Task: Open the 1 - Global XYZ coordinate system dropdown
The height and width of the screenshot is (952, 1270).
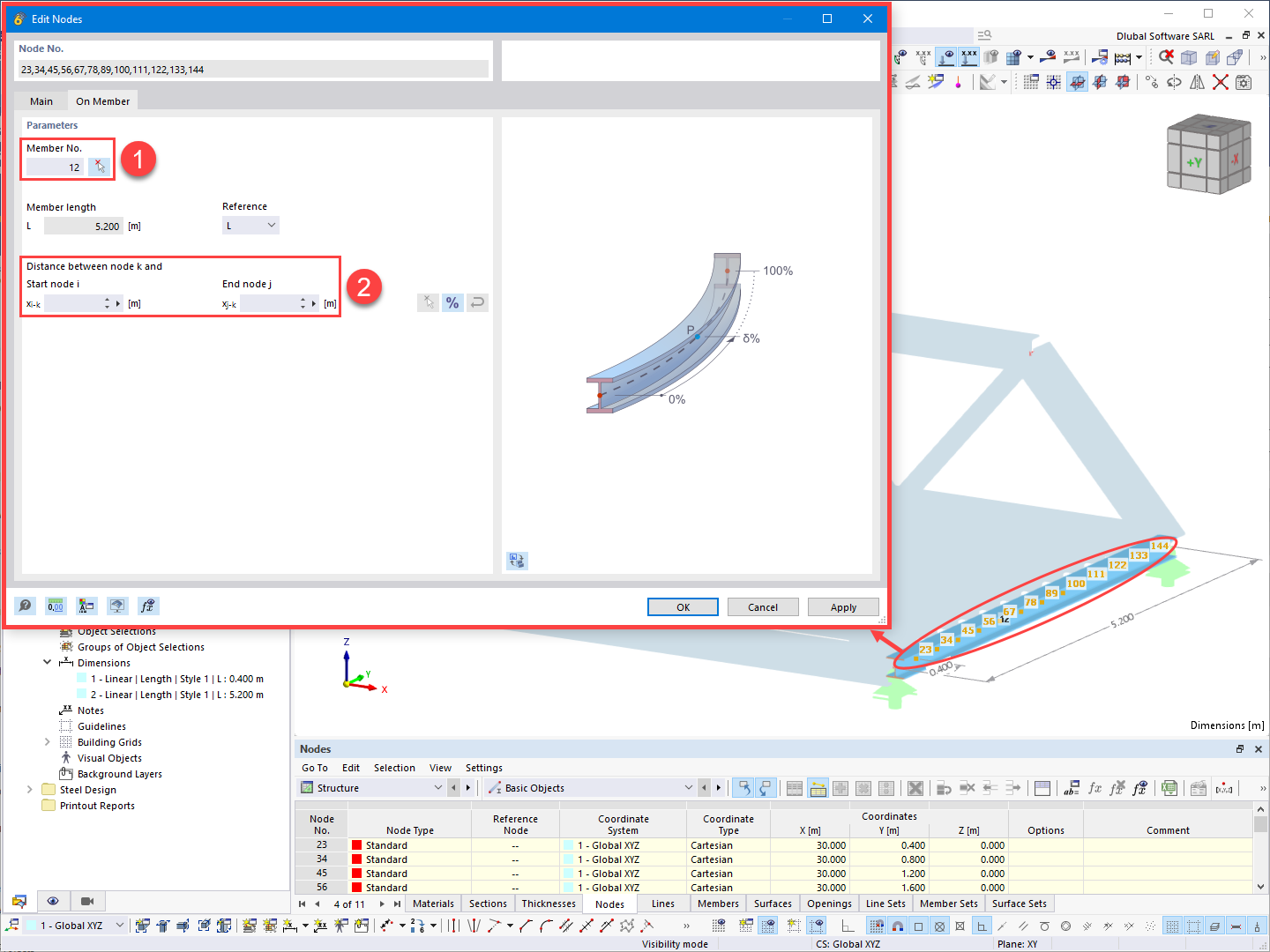Action: click(x=76, y=926)
